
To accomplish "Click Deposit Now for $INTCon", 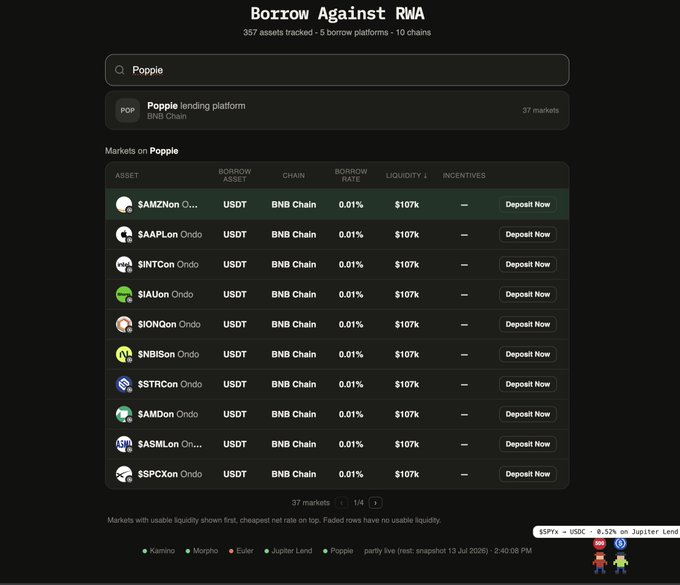I will point(528,264).
